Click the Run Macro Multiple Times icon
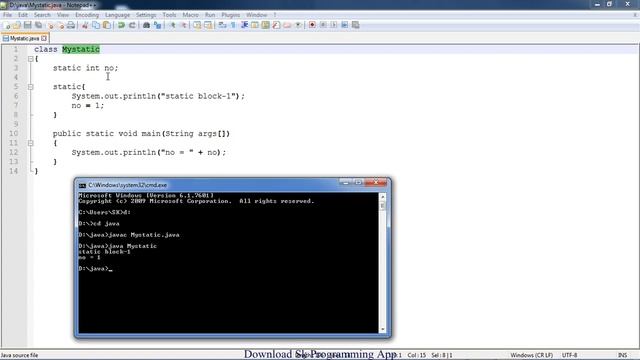The image size is (640, 360). 344,25
